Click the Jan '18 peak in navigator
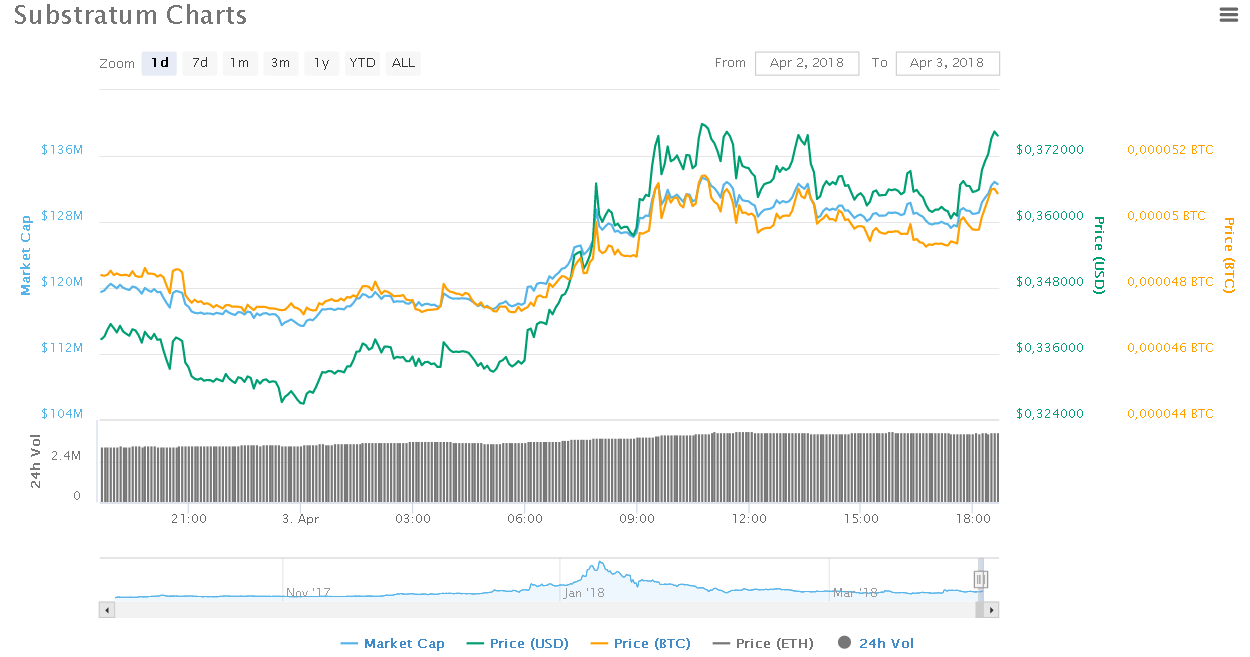 tap(600, 565)
